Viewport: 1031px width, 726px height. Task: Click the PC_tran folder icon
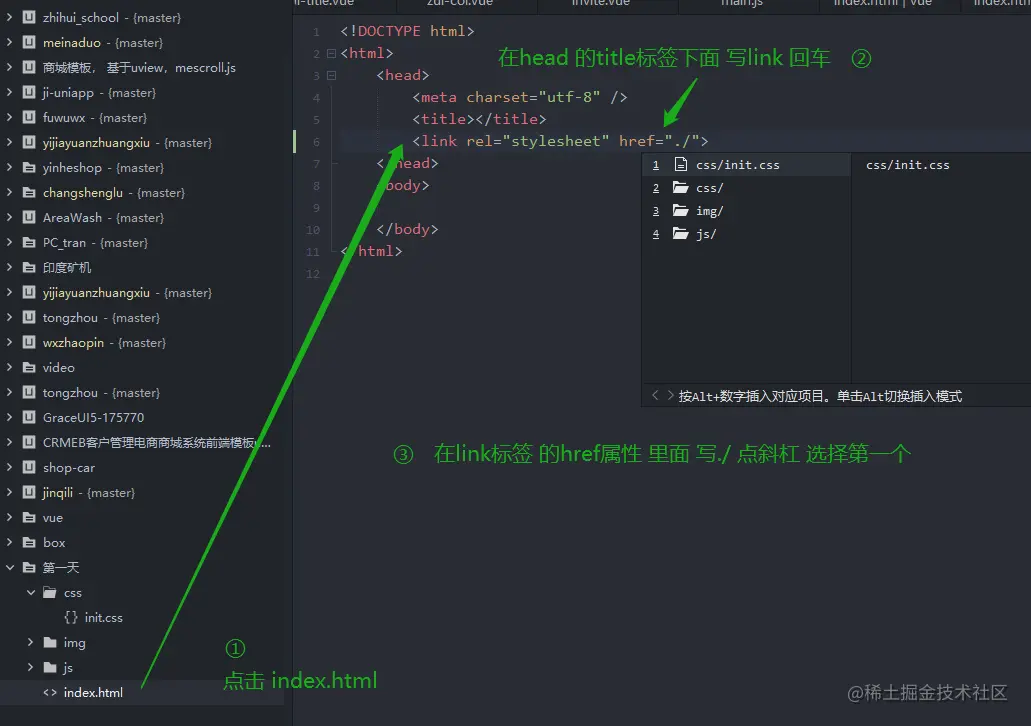coord(29,242)
